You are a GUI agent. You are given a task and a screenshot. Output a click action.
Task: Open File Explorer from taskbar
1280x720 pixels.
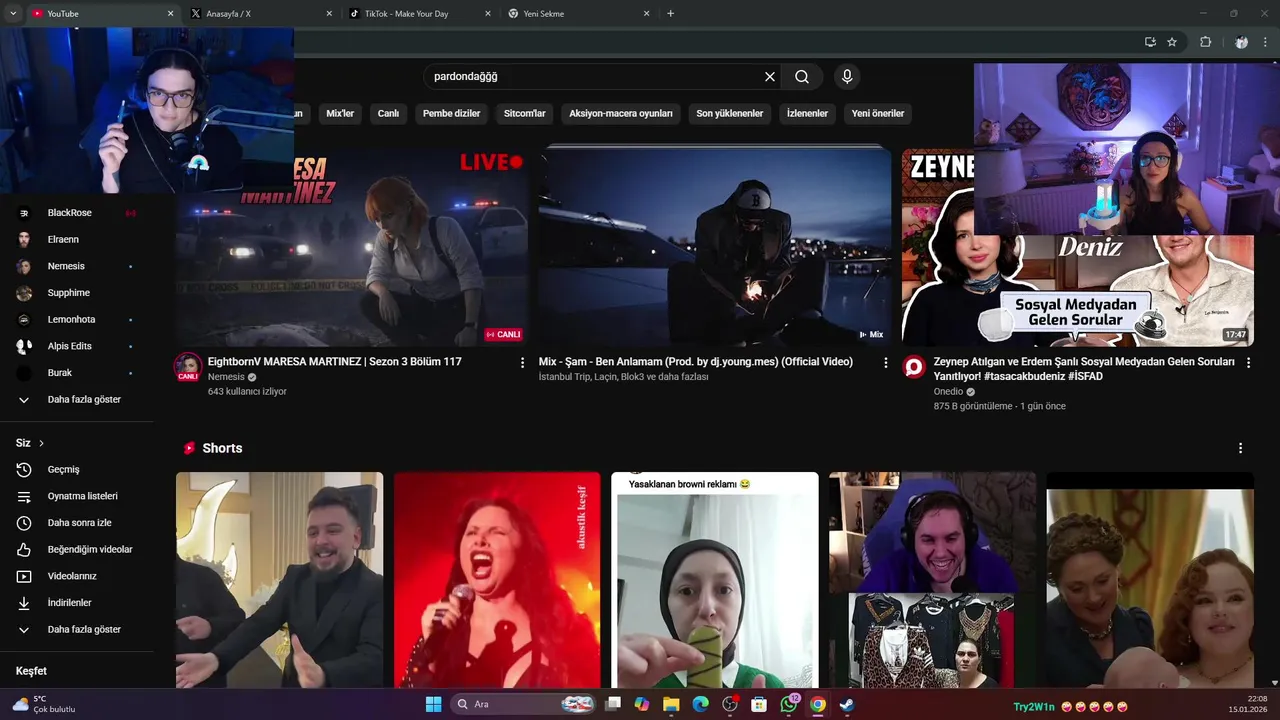pyautogui.click(x=671, y=704)
